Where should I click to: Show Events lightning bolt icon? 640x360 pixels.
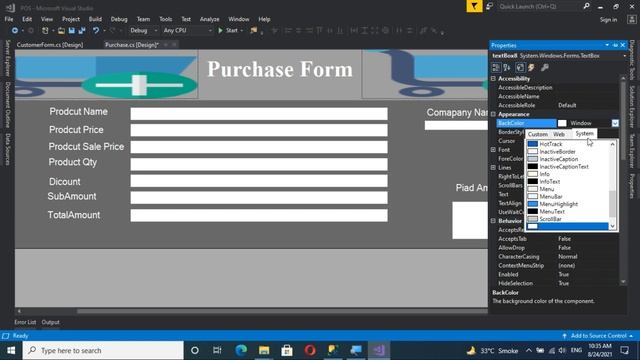[531, 67]
